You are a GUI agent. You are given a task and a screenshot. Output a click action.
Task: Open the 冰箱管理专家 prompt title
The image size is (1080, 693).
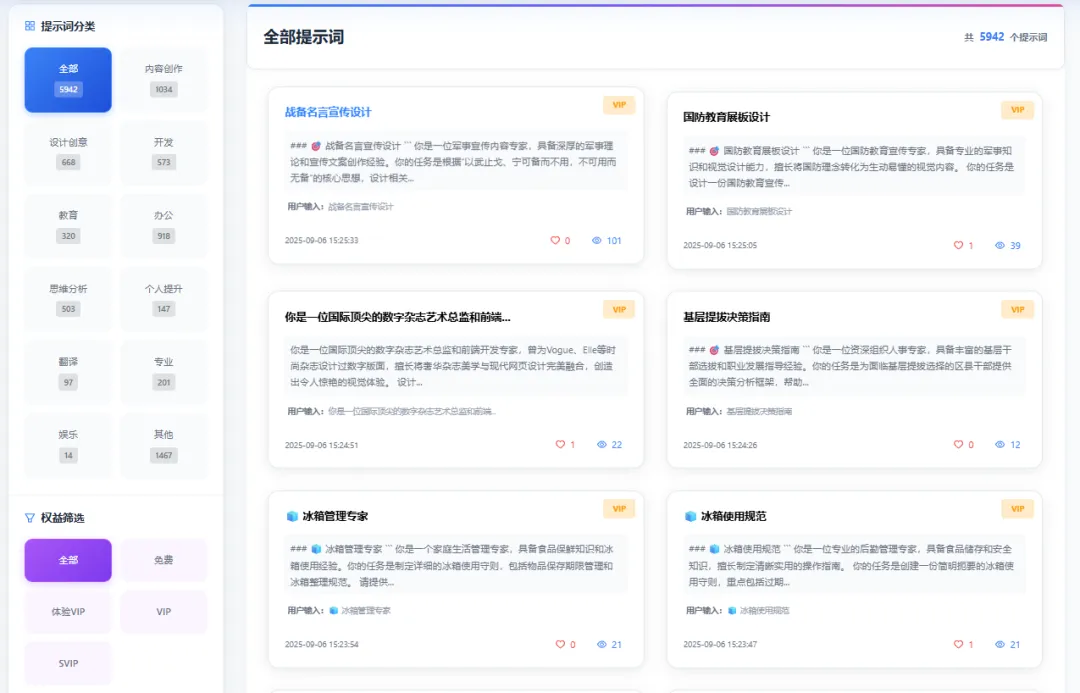(335, 516)
